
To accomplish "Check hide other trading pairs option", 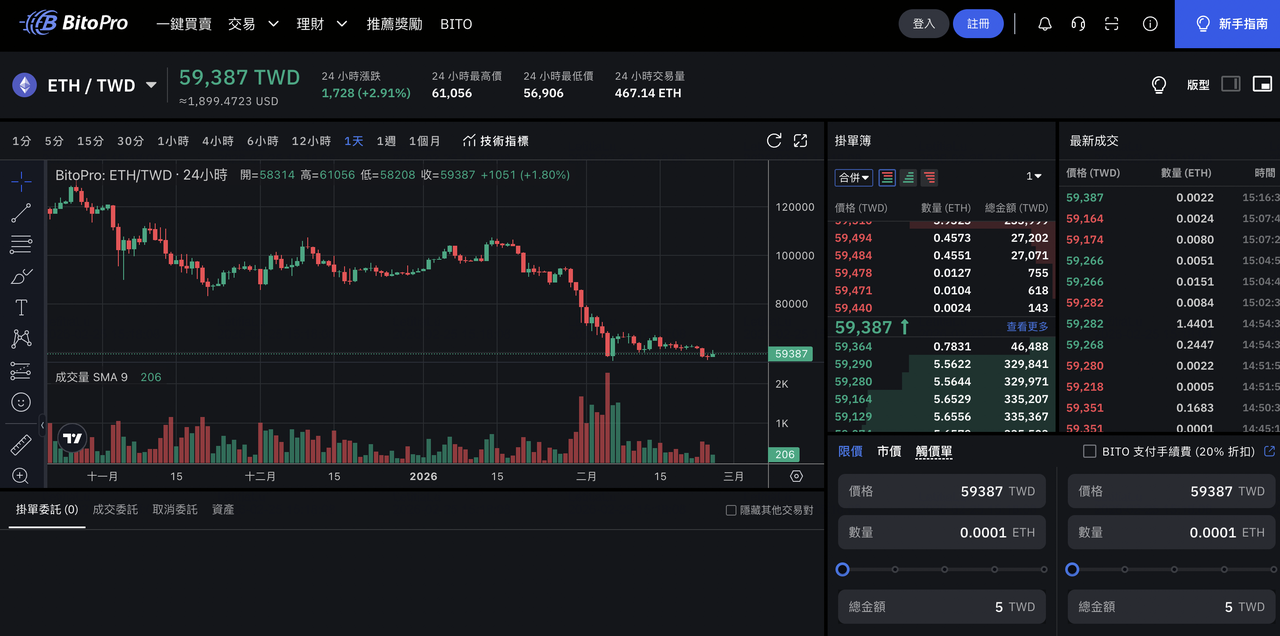I will pos(731,510).
